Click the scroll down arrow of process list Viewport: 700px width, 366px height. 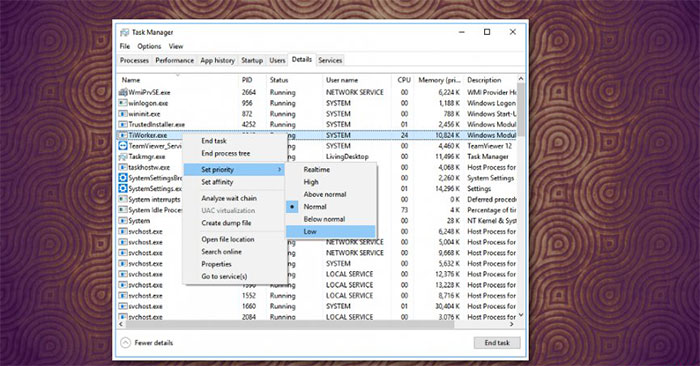pos(521,315)
